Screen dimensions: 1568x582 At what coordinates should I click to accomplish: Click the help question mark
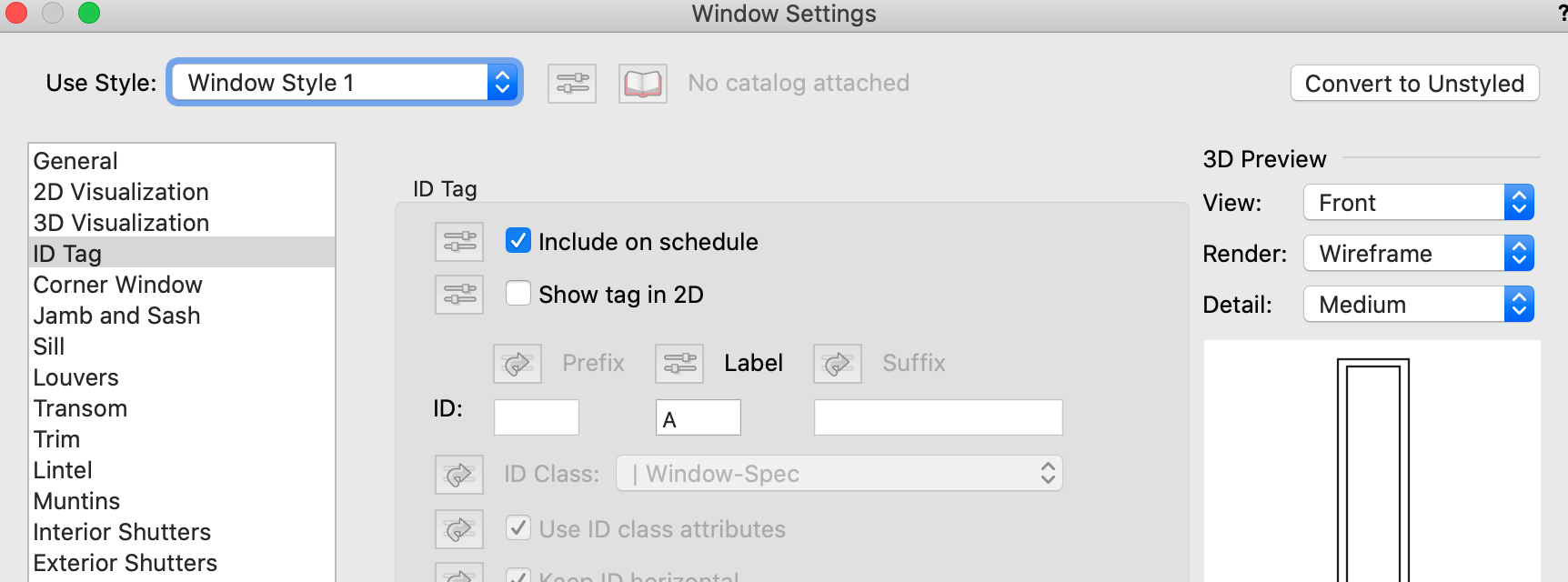(1558, 13)
